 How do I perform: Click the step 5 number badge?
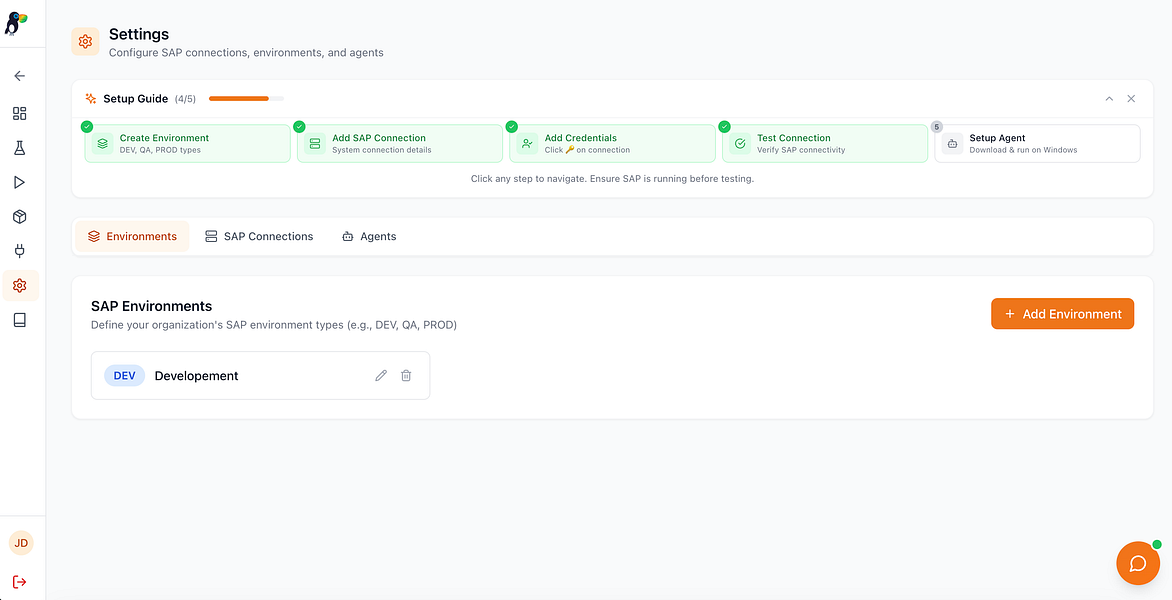coord(937,126)
